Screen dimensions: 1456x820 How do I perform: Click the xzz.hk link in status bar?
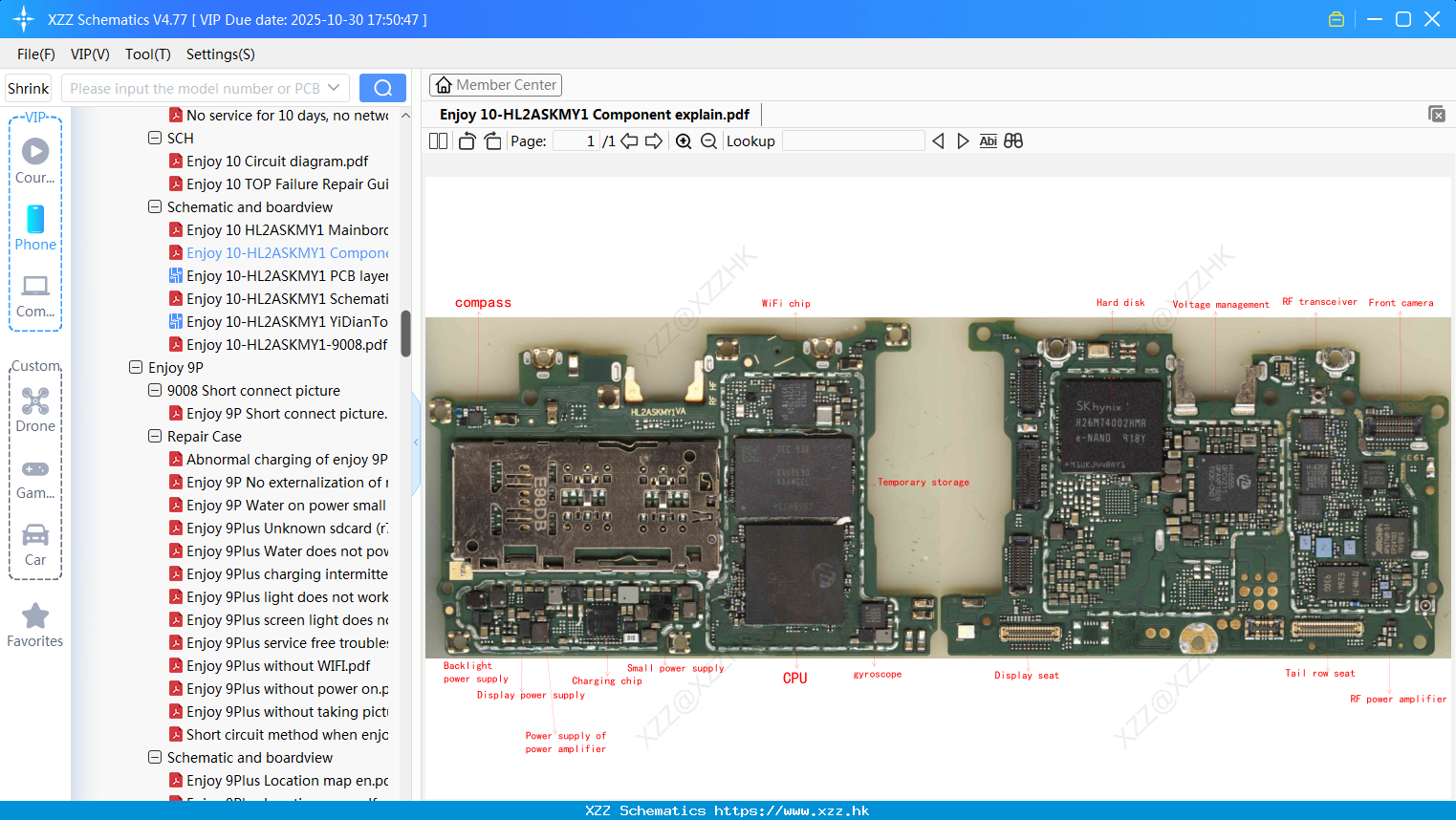[x=792, y=810]
